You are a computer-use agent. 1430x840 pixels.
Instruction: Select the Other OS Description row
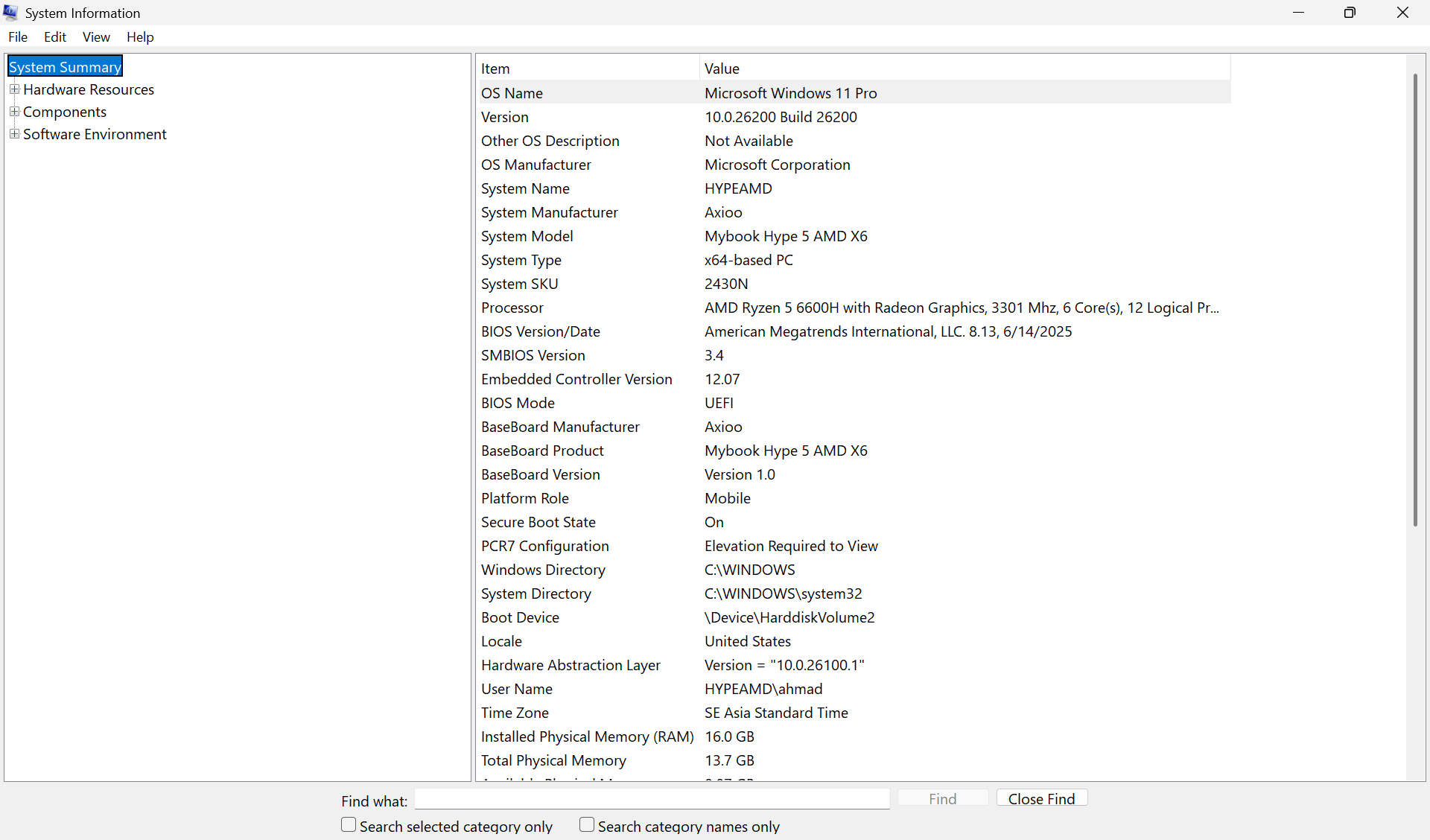point(854,141)
